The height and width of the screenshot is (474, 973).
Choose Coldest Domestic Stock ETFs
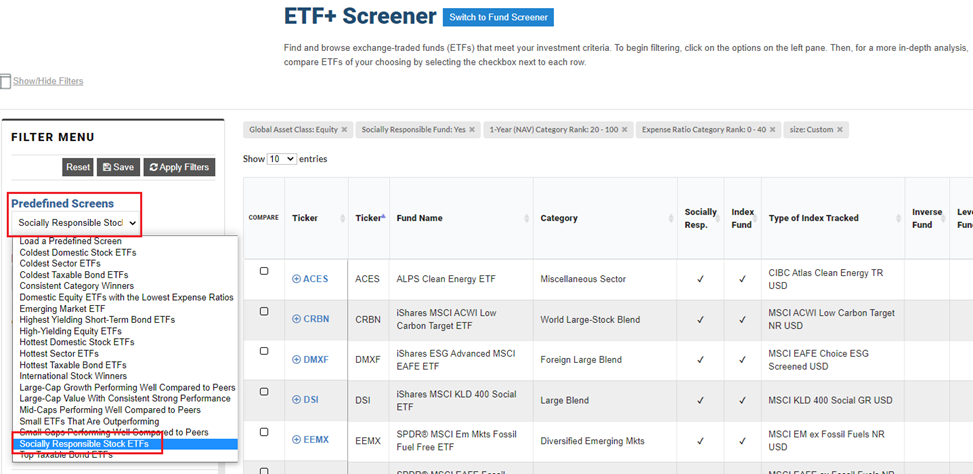pyautogui.click(x=125, y=253)
